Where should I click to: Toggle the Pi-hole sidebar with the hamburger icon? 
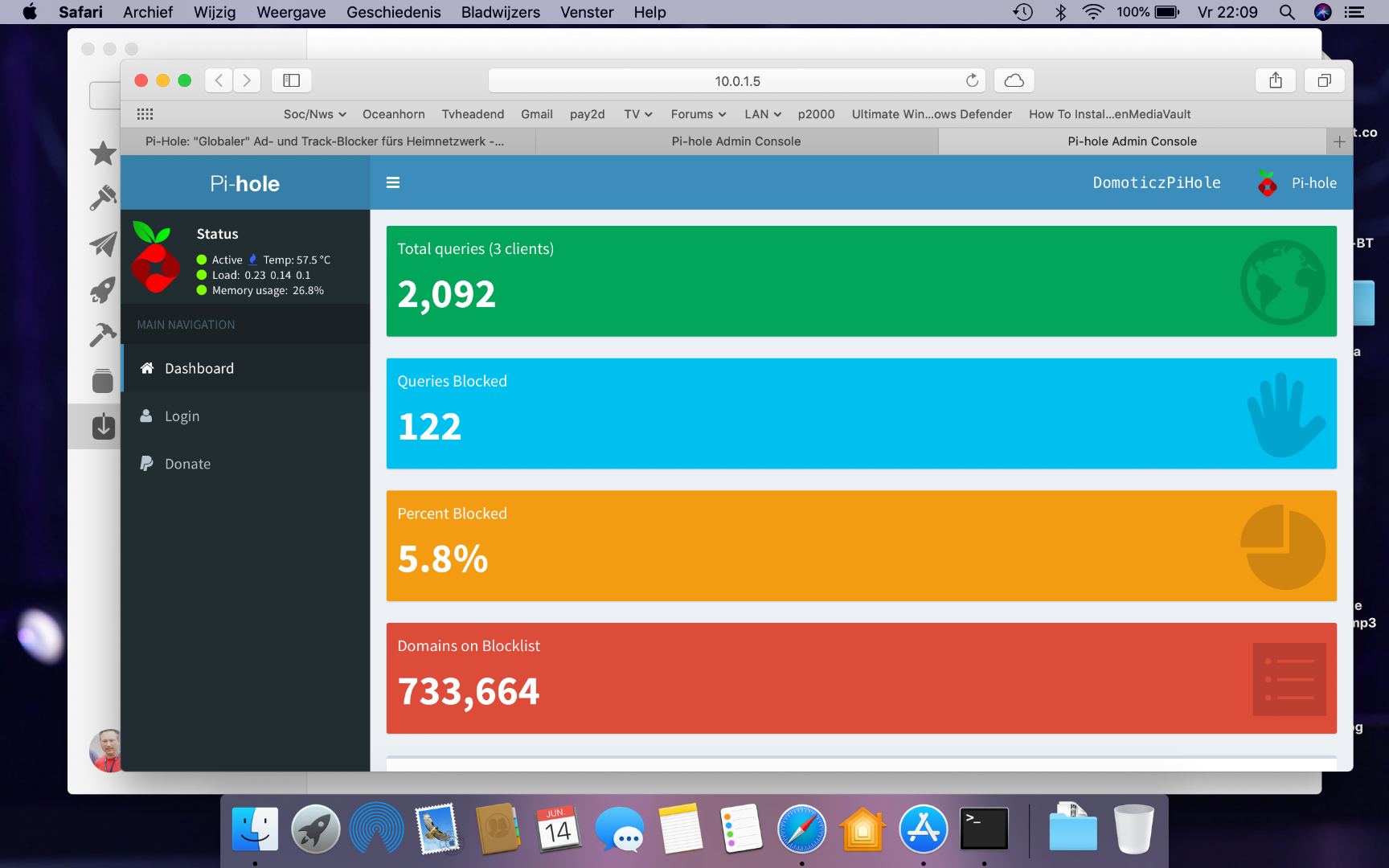(x=393, y=182)
